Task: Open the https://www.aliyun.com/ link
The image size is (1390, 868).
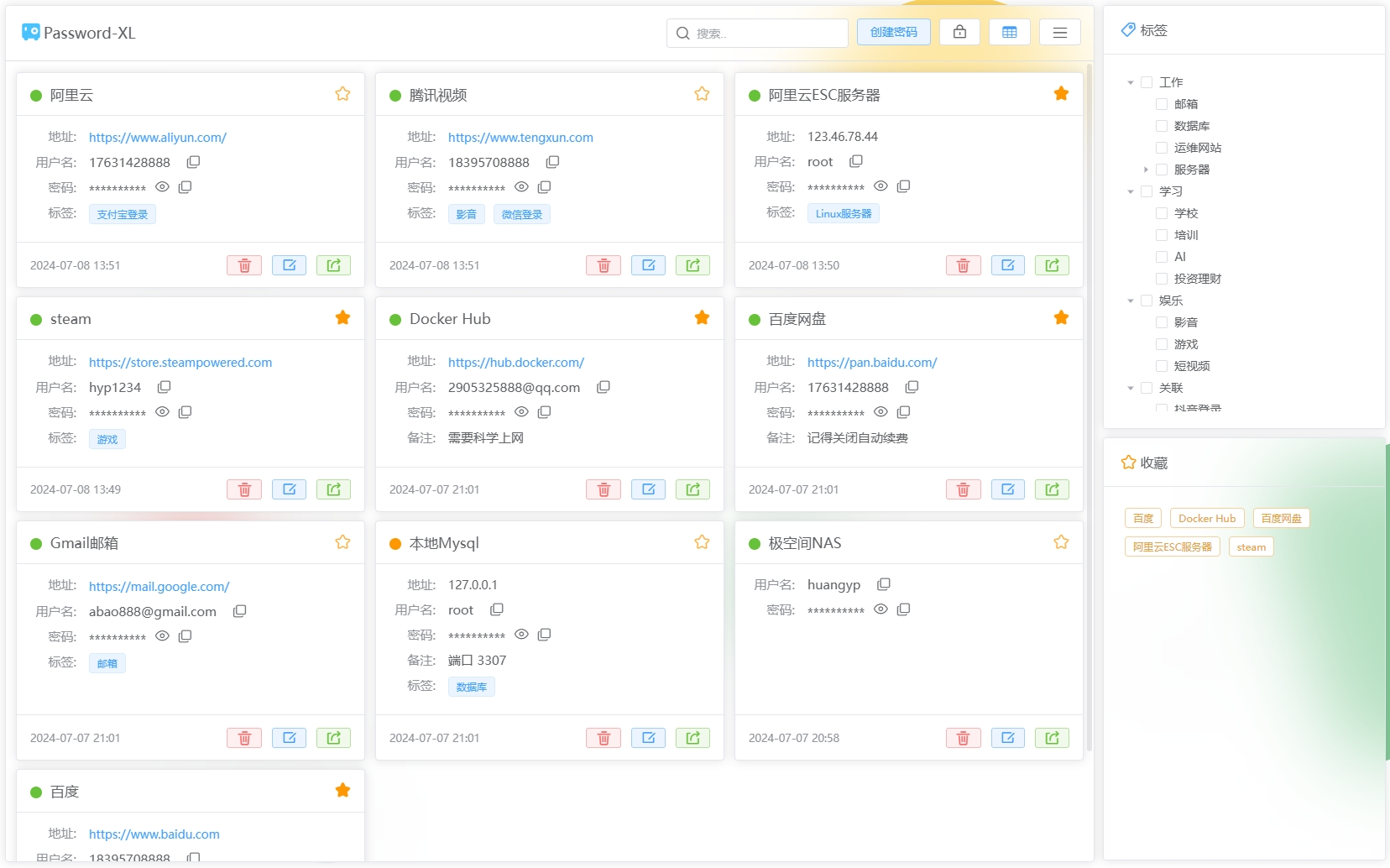Action: (158, 138)
